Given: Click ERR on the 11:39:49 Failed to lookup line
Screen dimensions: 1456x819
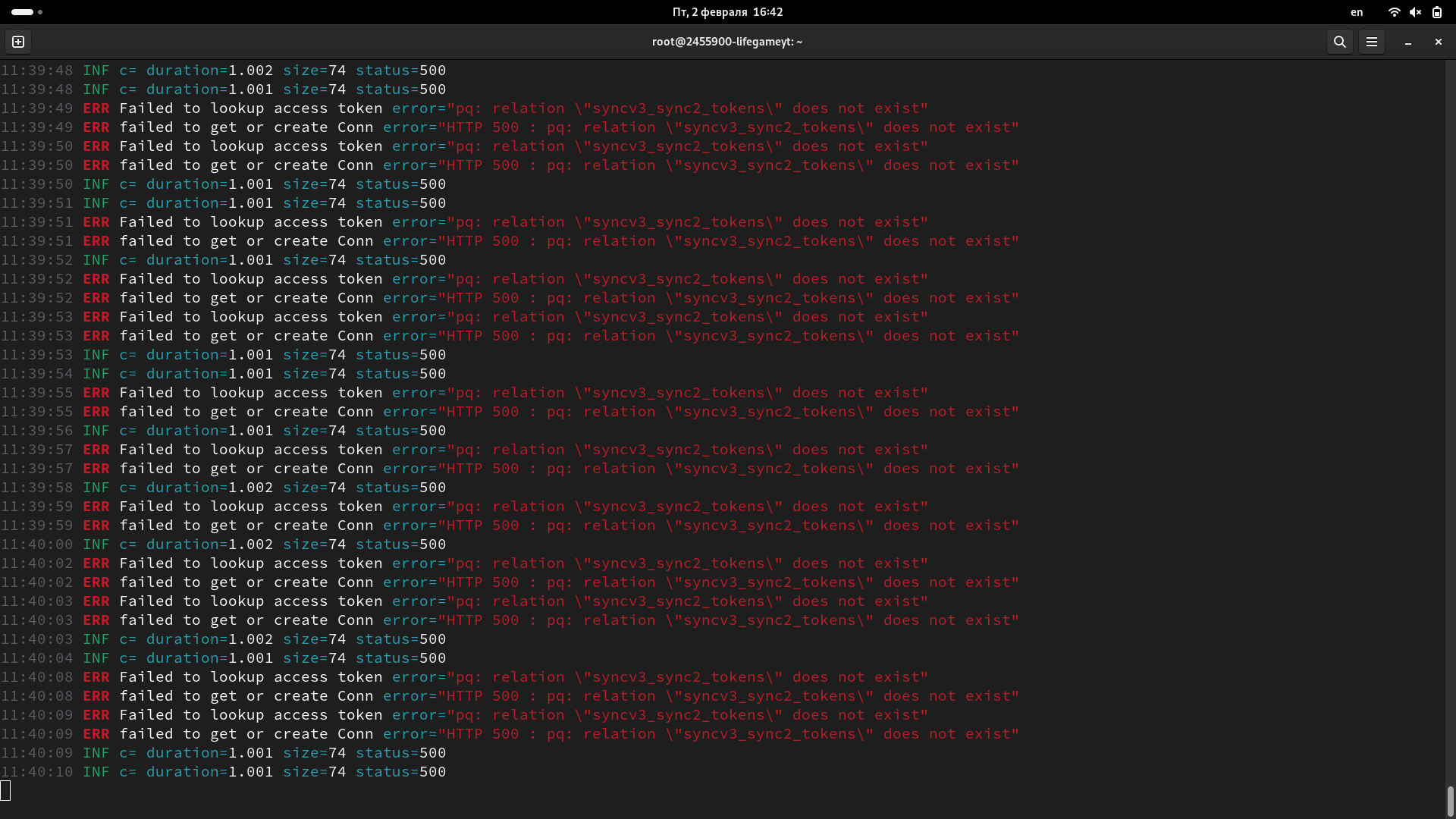Looking at the screenshot, I should coord(96,108).
